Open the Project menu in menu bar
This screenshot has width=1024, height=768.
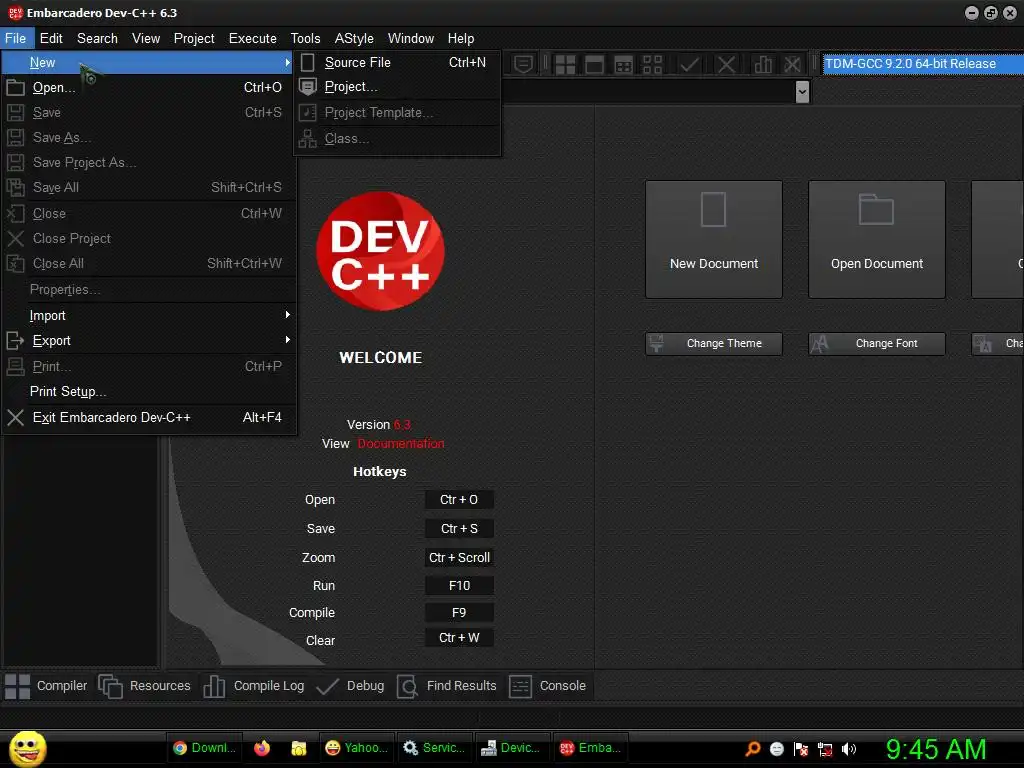click(194, 39)
